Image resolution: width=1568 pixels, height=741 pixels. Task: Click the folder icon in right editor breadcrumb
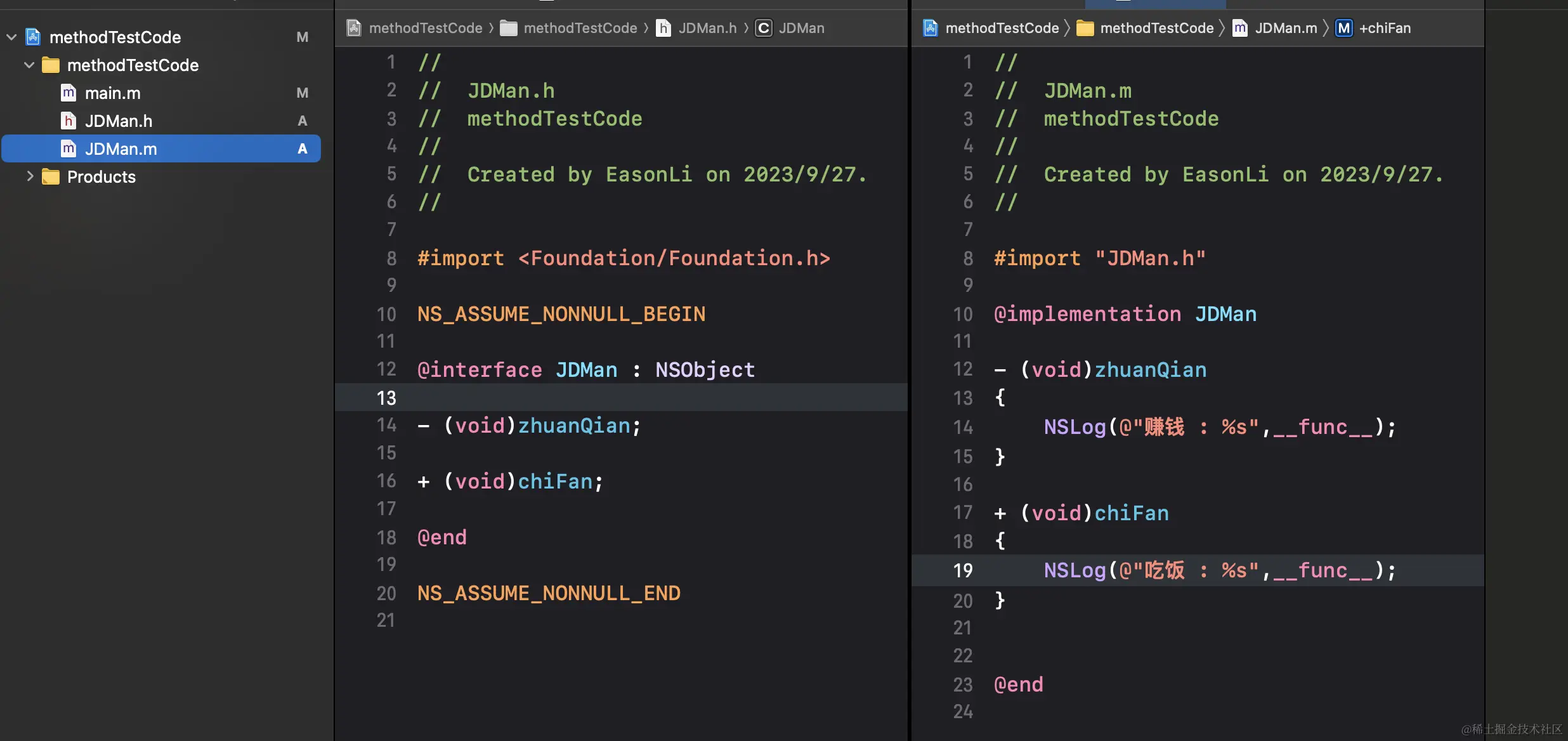1085,28
